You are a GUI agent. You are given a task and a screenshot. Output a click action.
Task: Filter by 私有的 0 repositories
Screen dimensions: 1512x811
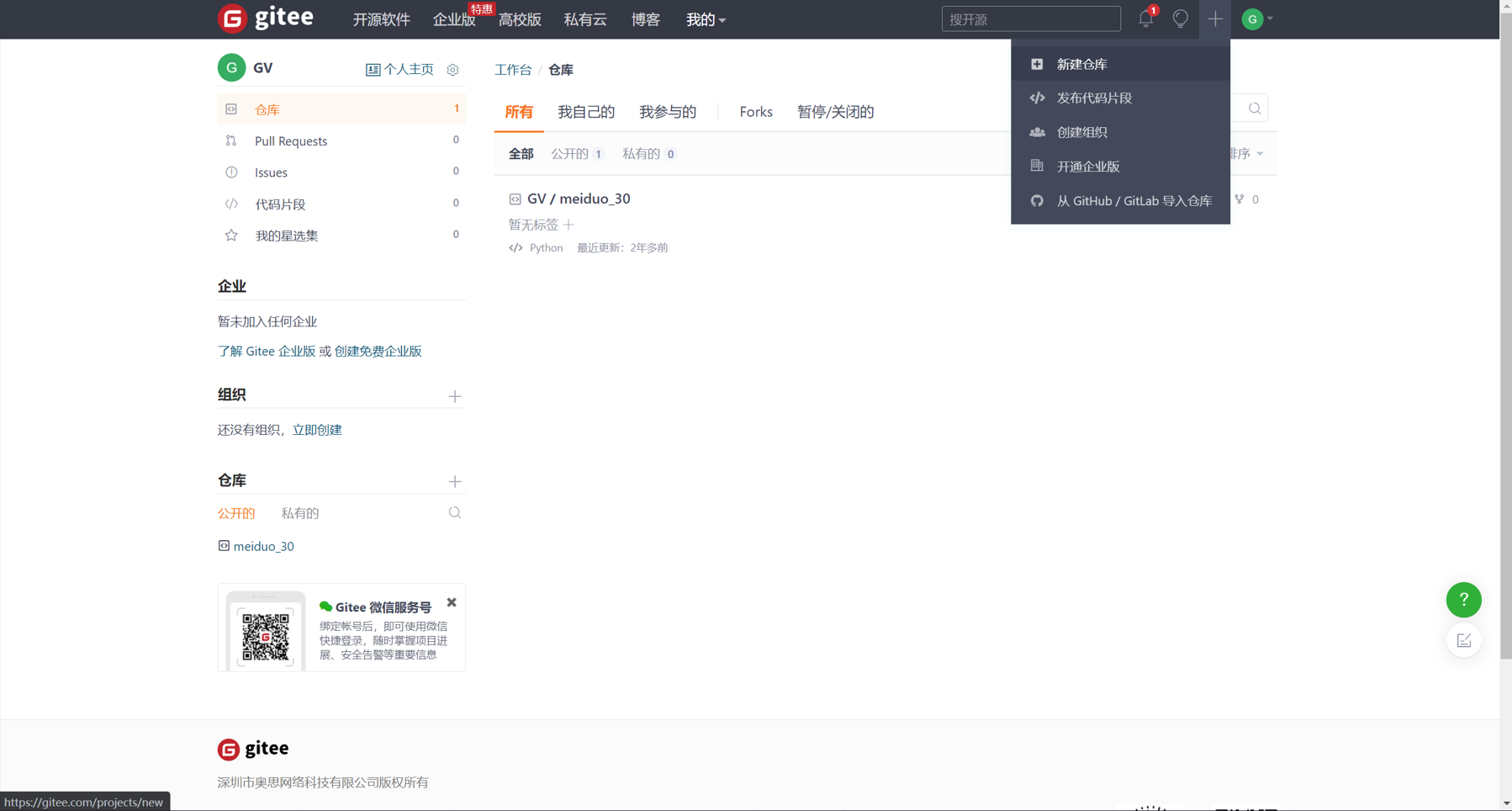click(648, 153)
